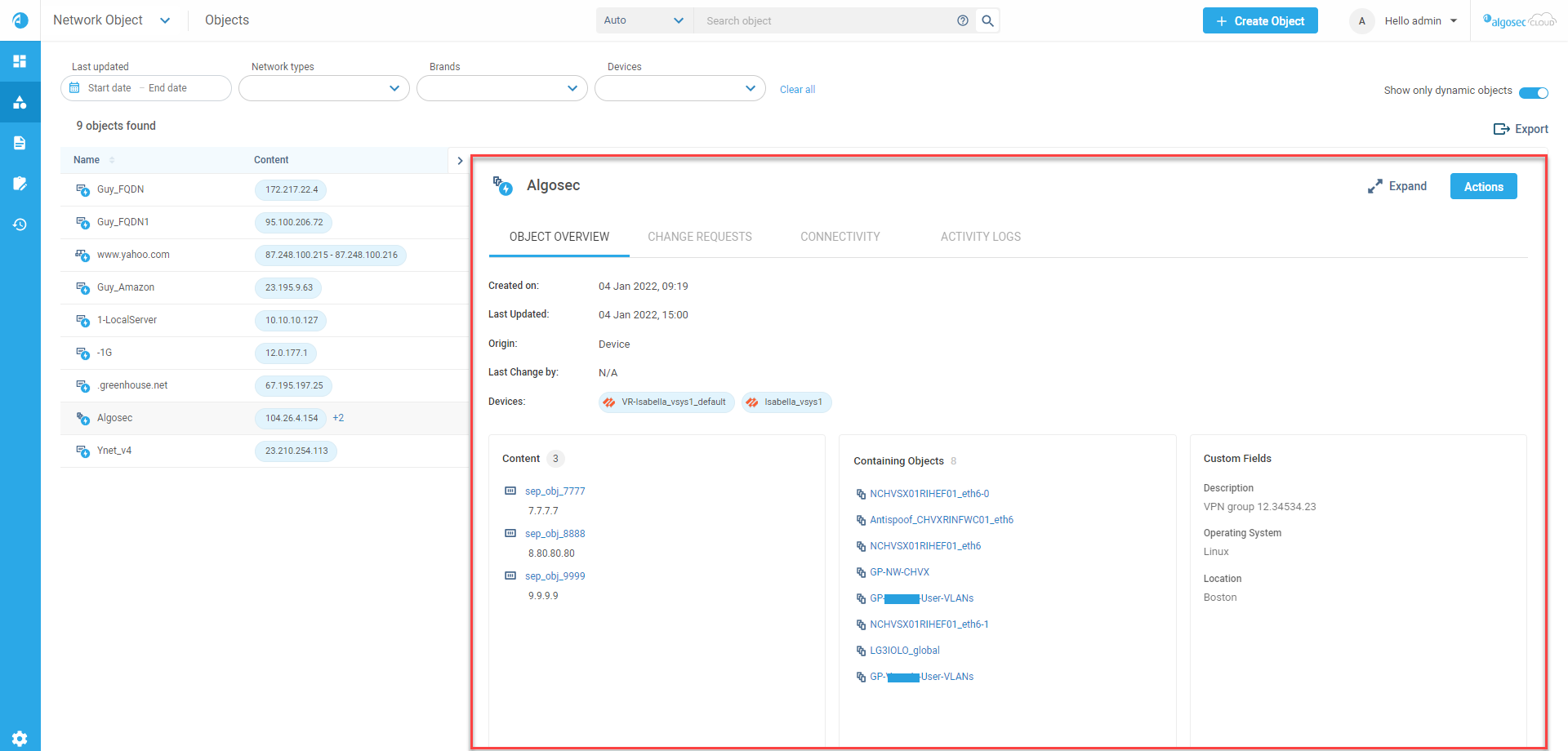Click the Export icon

[x=1501, y=129]
